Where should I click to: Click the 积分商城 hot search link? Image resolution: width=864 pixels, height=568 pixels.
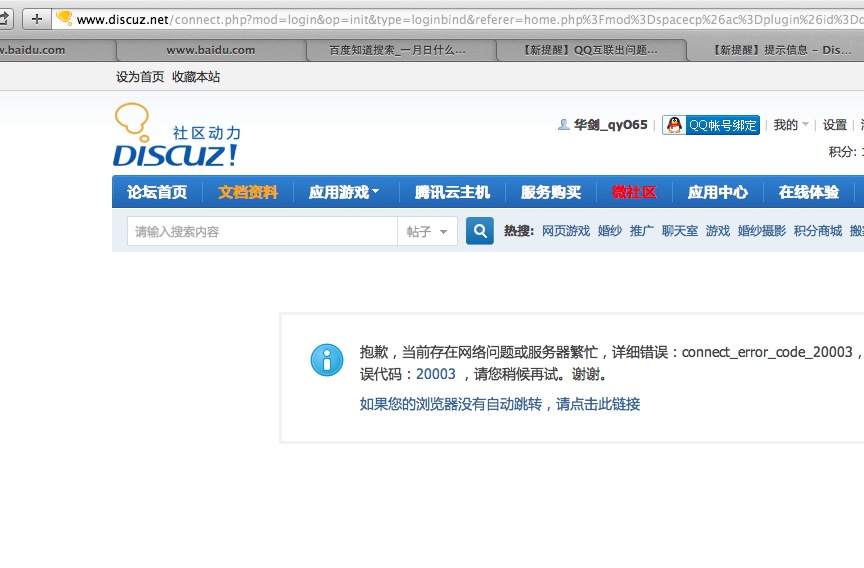(818, 231)
